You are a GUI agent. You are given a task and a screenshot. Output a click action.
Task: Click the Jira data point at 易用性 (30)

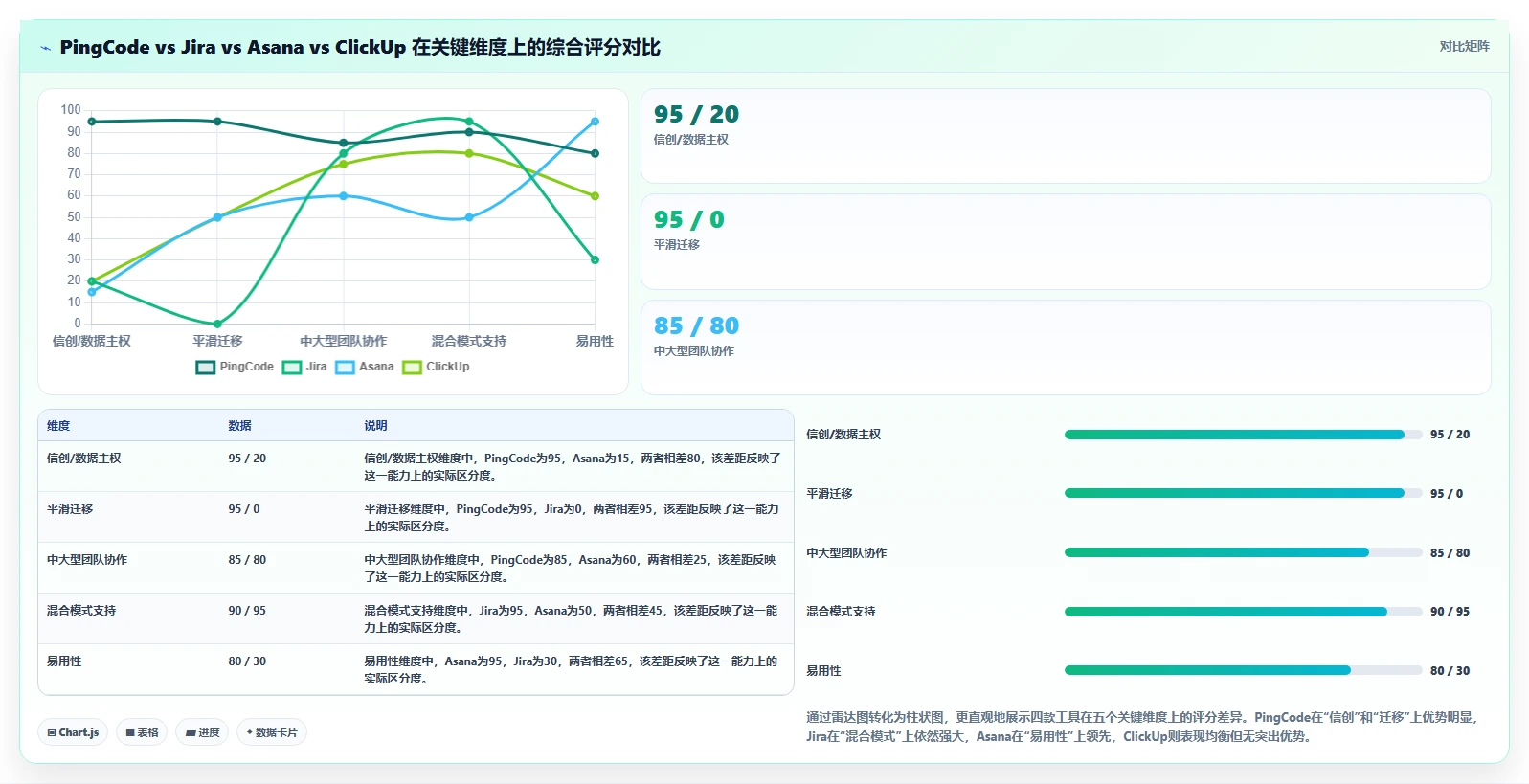(595, 259)
